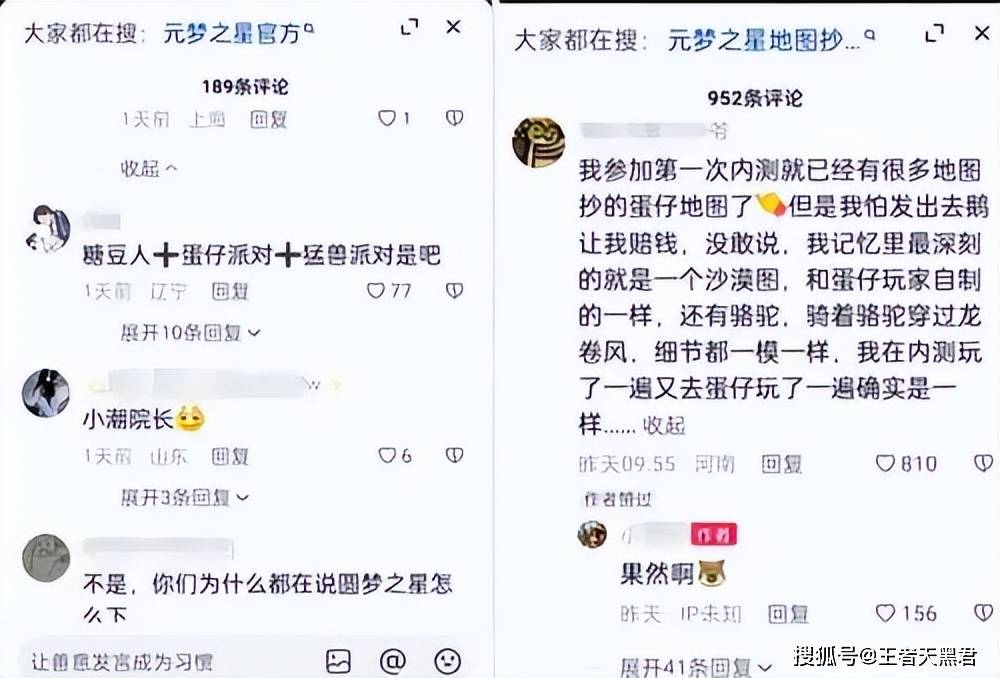This screenshot has height=678, width=1000.
Task: Expand 展开3条回复 replies
Action: [x=185, y=497]
